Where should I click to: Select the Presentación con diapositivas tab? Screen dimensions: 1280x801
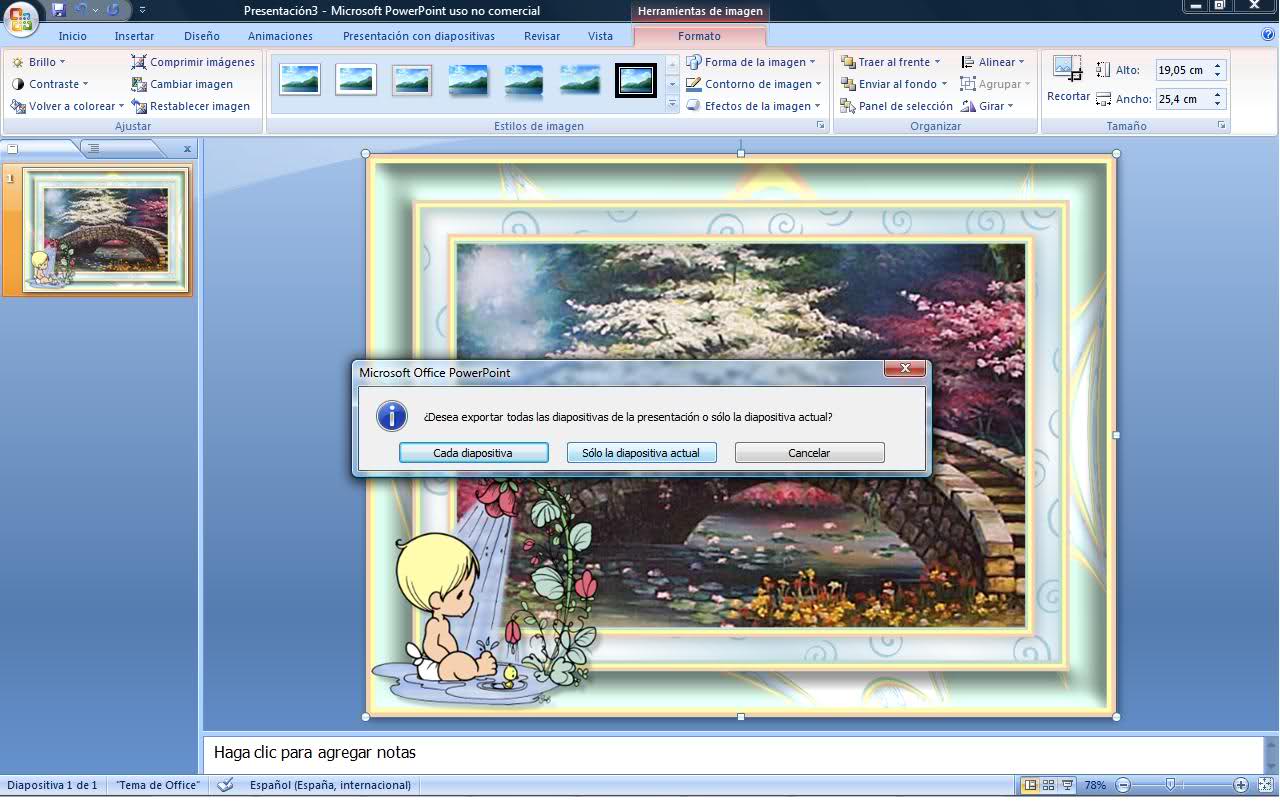pyautogui.click(x=419, y=36)
